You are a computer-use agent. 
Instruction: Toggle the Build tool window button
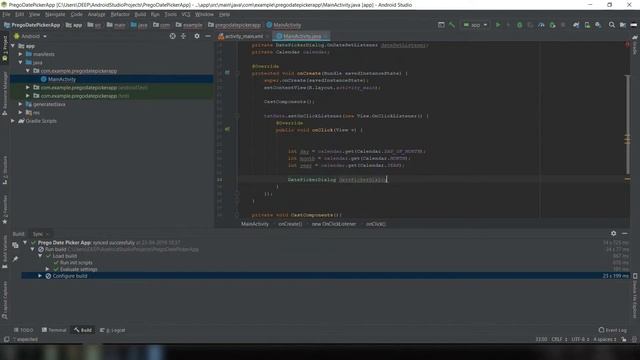[x=83, y=330]
